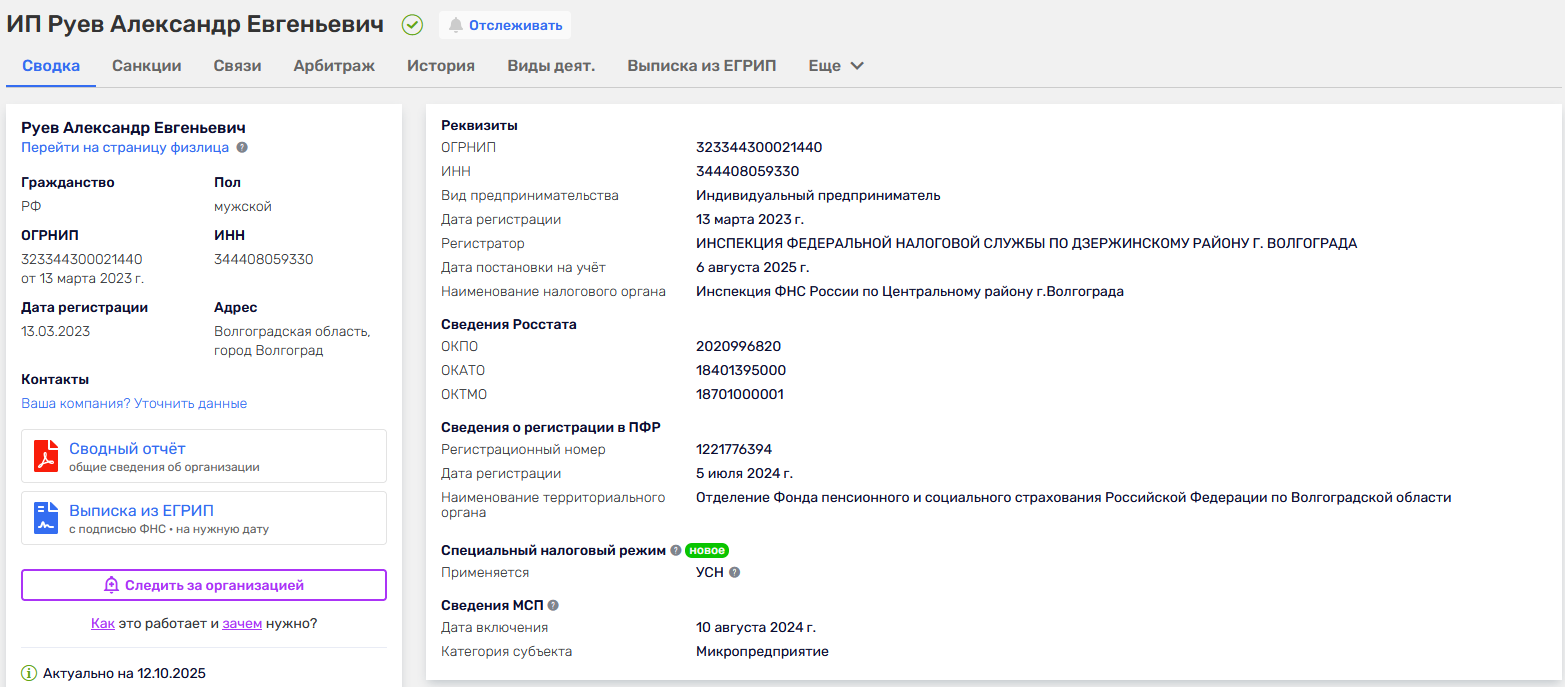Screen dimensions: 1565x687
Task: Click the green verification checkmark icon
Action: (x=412, y=24)
